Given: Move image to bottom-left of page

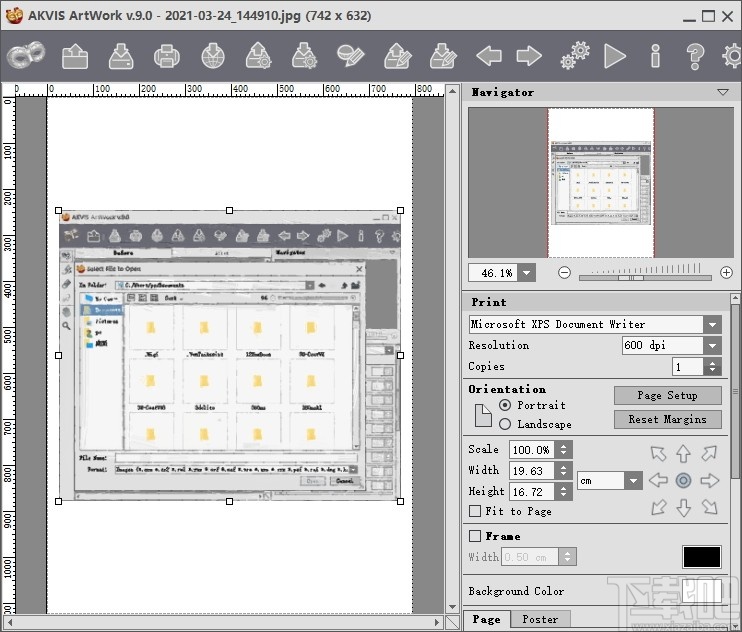Looking at the screenshot, I should (x=658, y=508).
